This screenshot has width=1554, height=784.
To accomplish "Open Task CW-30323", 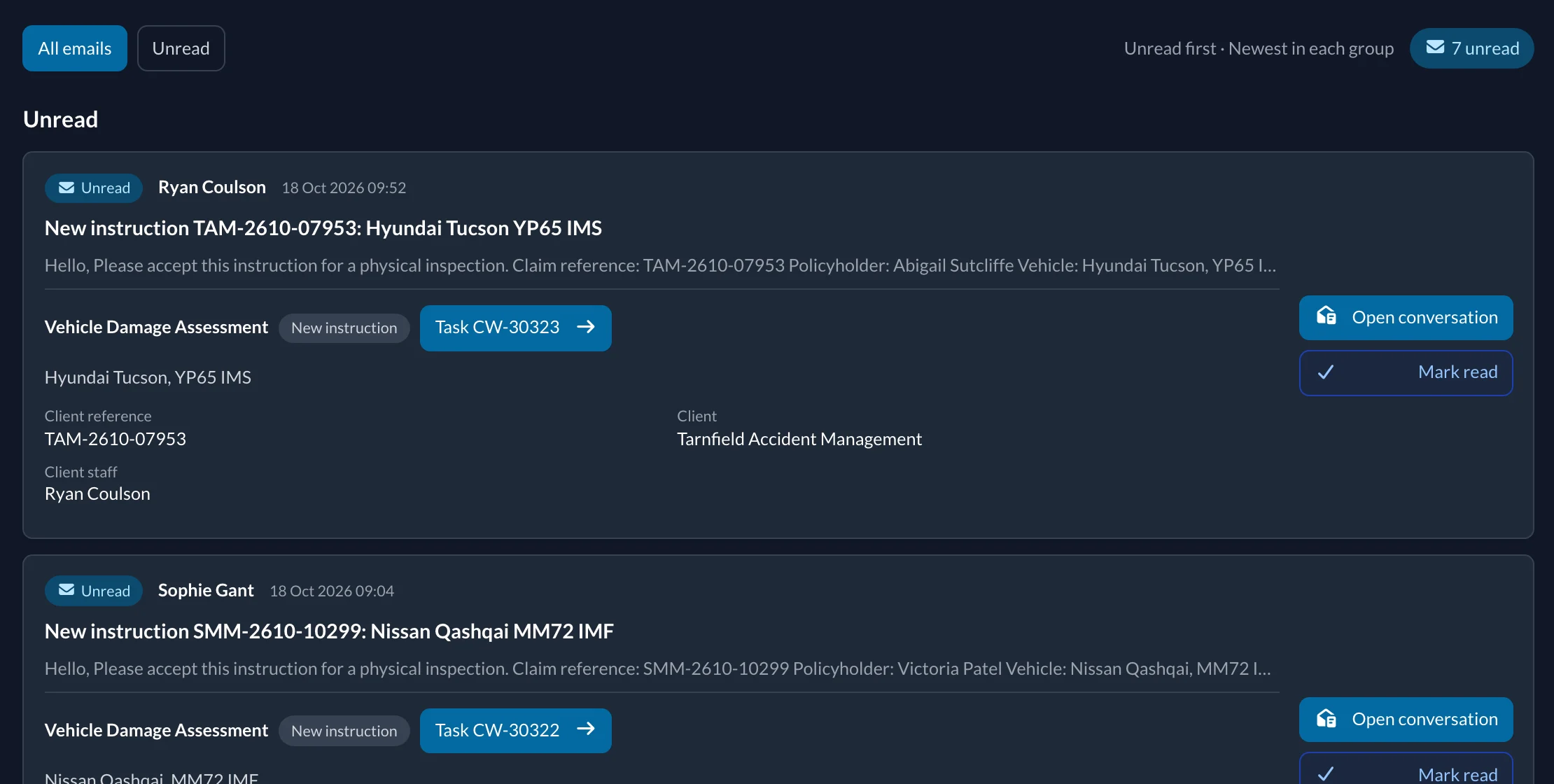I will [515, 328].
